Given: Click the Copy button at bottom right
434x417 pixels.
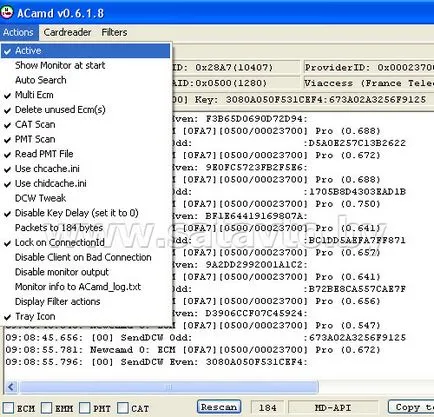Looking at the screenshot, I should pyautogui.click(x=411, y=407).
